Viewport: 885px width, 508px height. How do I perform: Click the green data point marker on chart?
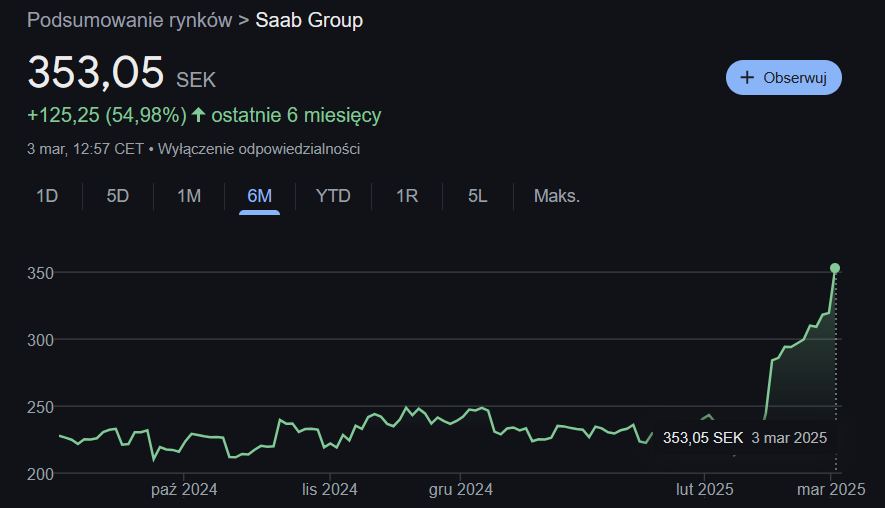tap(835, 268)
